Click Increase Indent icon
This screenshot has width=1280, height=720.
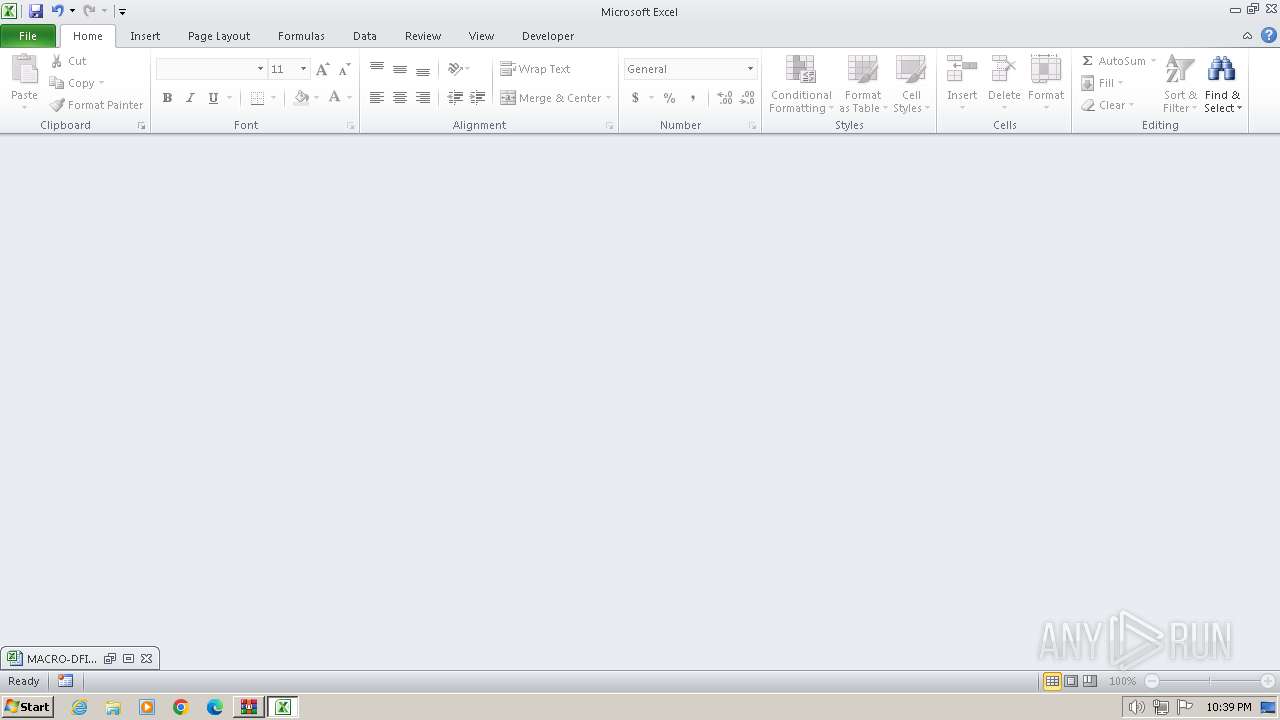coord(478,98)
